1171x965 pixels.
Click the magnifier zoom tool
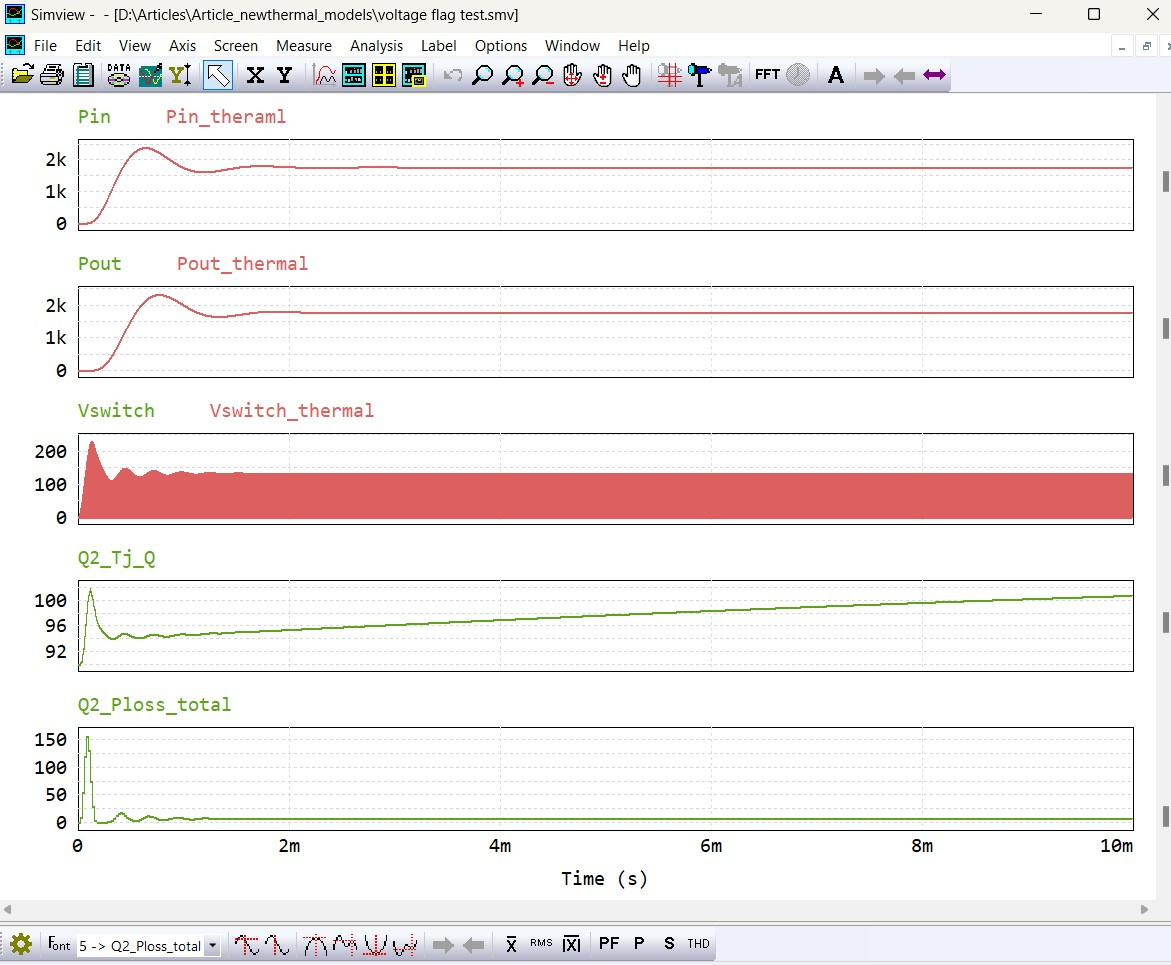coord(482,75)
